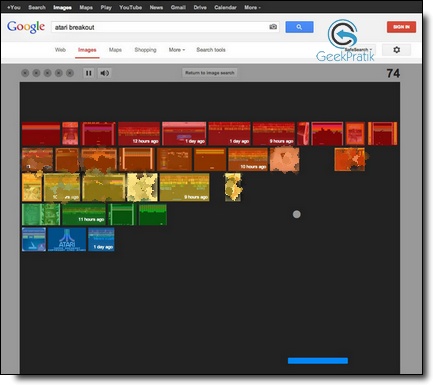Screen dimensions: 433x385
Task: Expand the More dropdown under search box
Action: tap(177, 50)
